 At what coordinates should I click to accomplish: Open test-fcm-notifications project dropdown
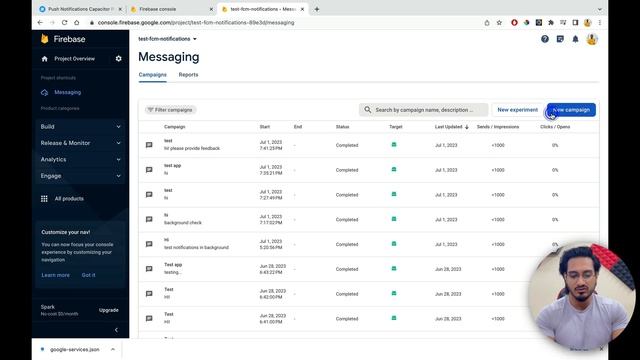(x=167, y=39)
